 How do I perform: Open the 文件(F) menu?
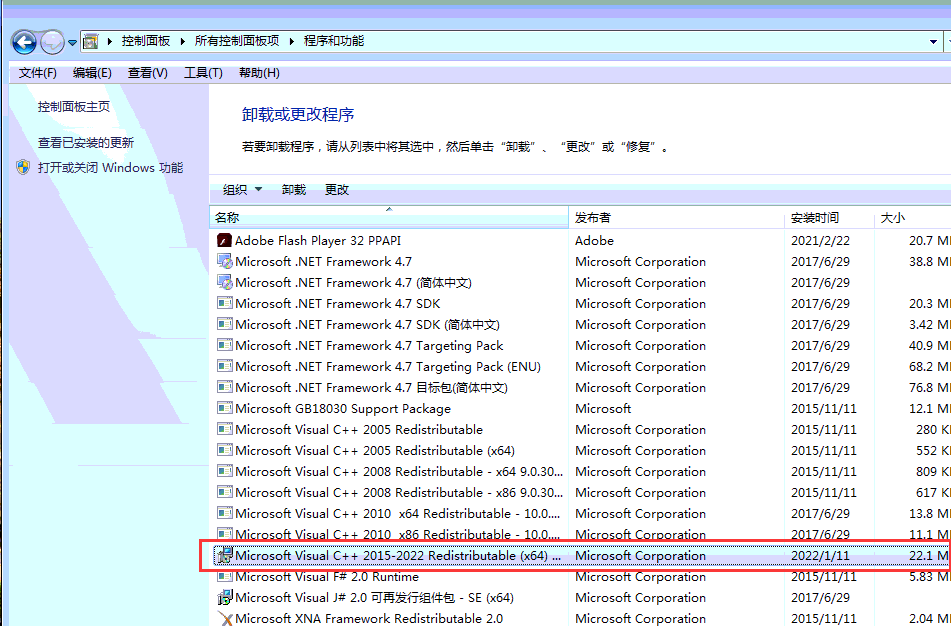38,73
